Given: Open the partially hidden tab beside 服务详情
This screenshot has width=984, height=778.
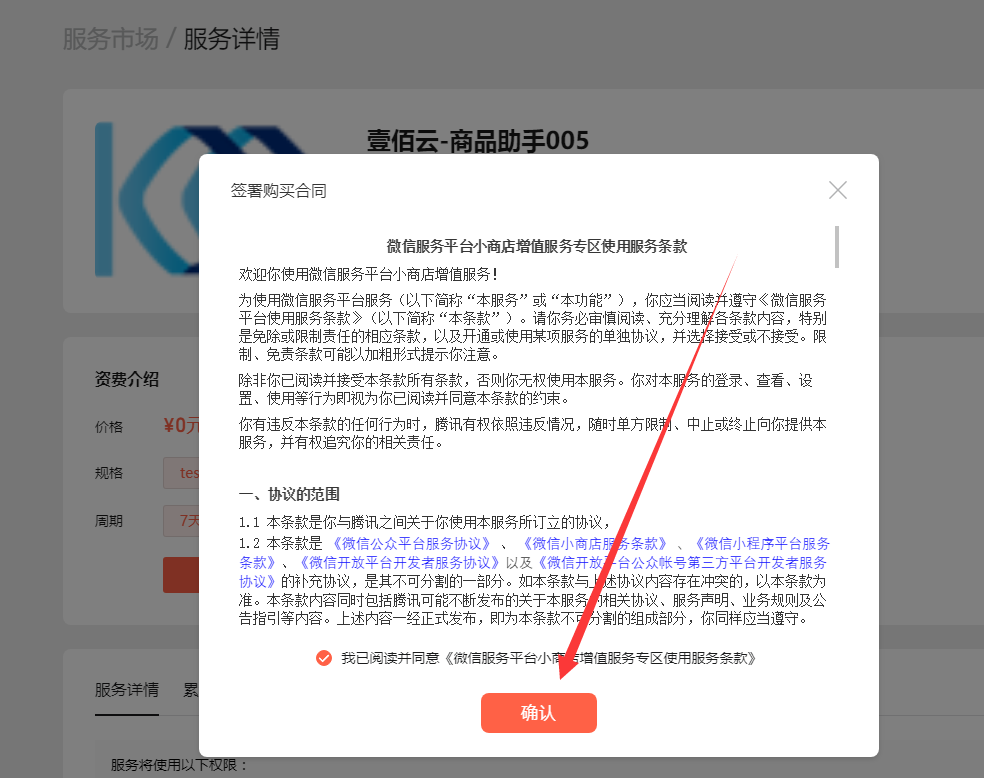Looking at the screenshot, I should 191,690.
